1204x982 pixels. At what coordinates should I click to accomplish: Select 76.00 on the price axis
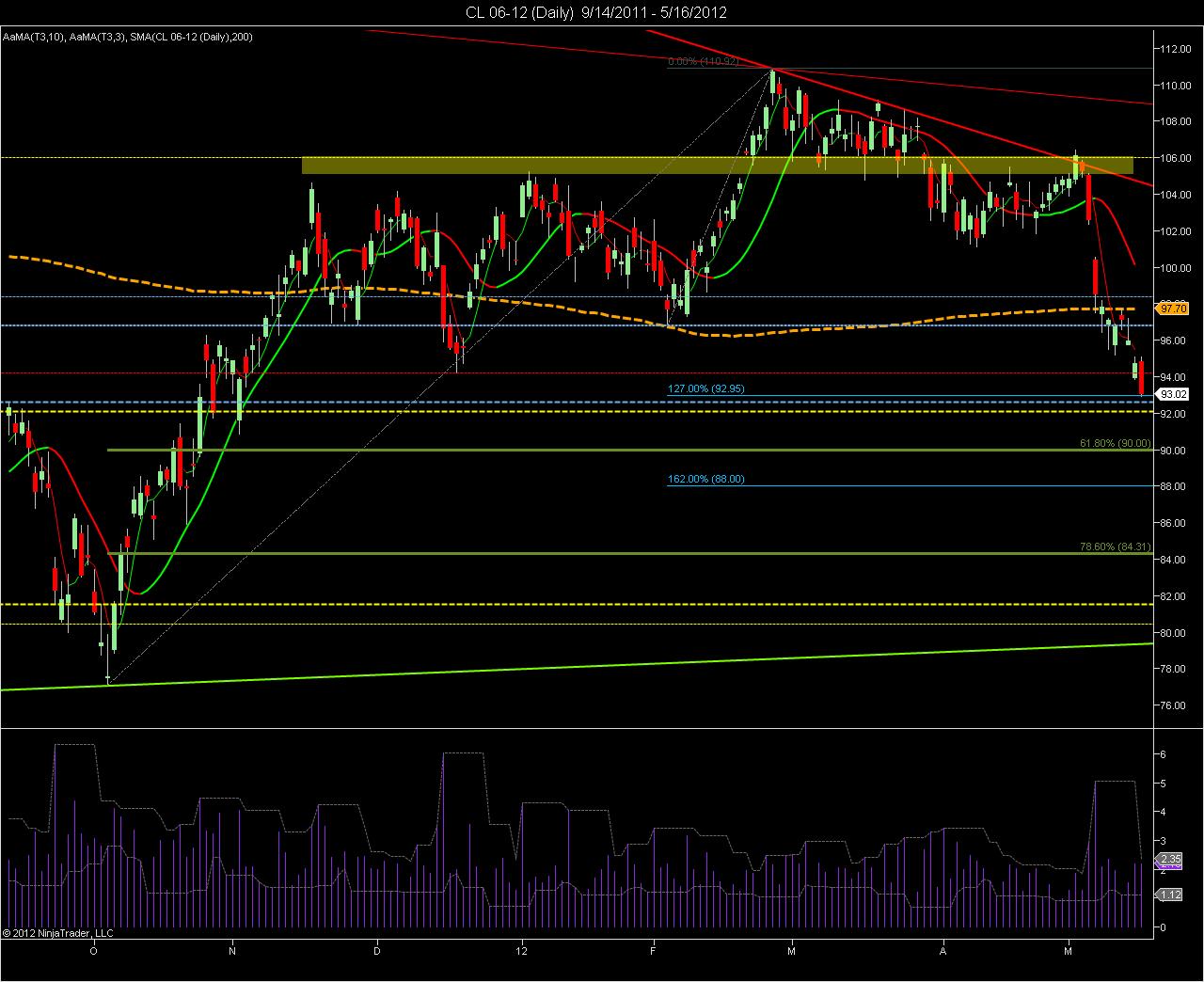point(1174,705)
